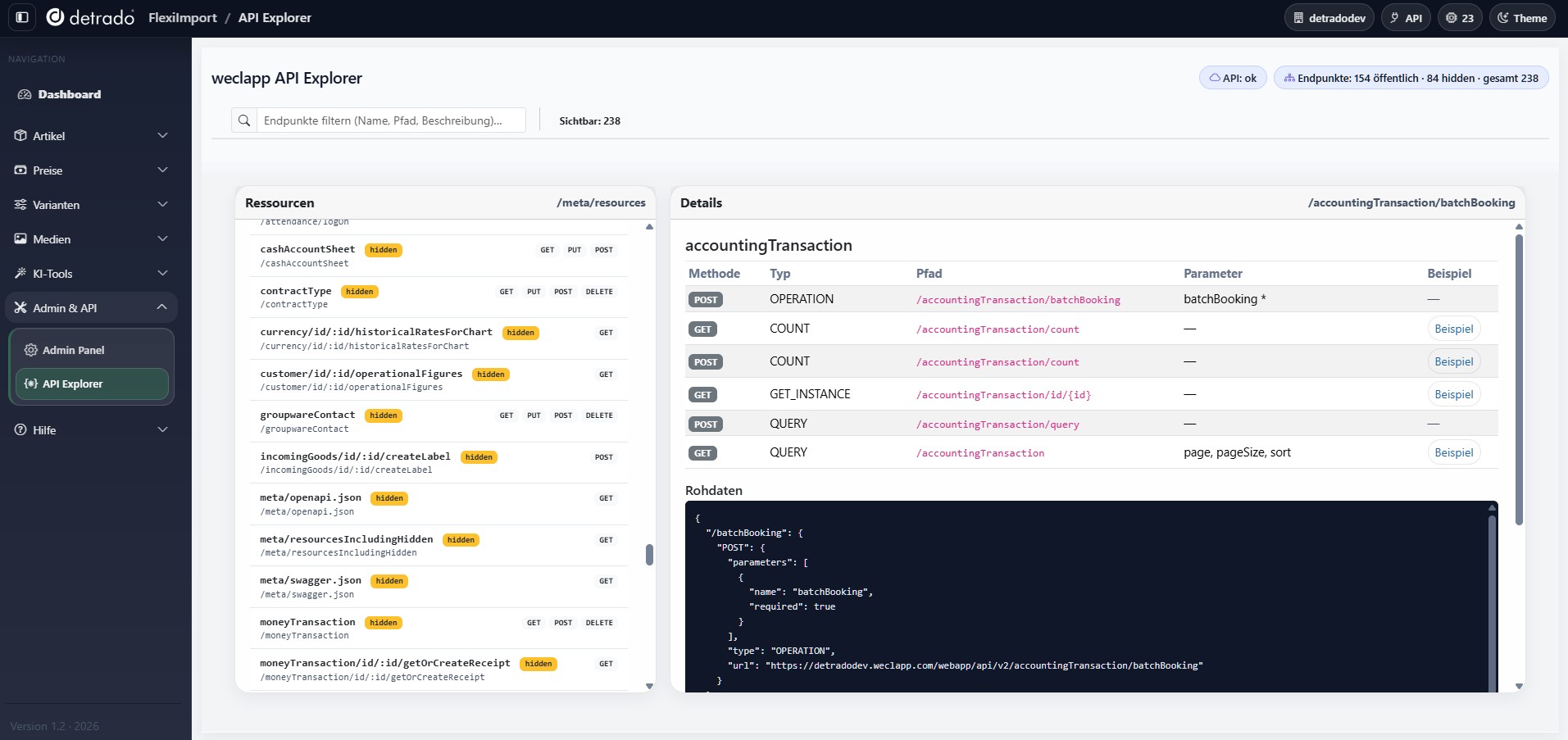Viewport: 1568px width, 740px height.
Task: Select the meta/swagger.json resource
Action: tap(439, 587)
